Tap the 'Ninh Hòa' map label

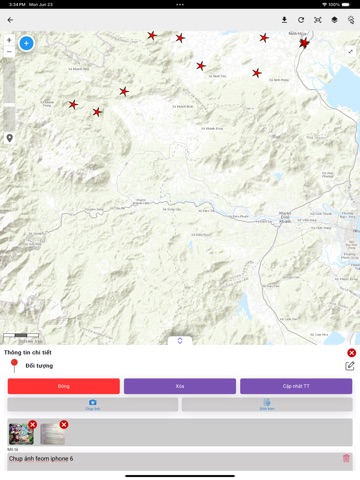click(x=297, y=34)
